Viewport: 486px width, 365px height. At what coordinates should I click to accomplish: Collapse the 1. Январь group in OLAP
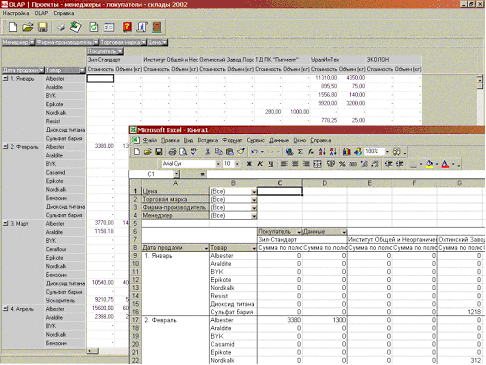[x=5, y=79]
